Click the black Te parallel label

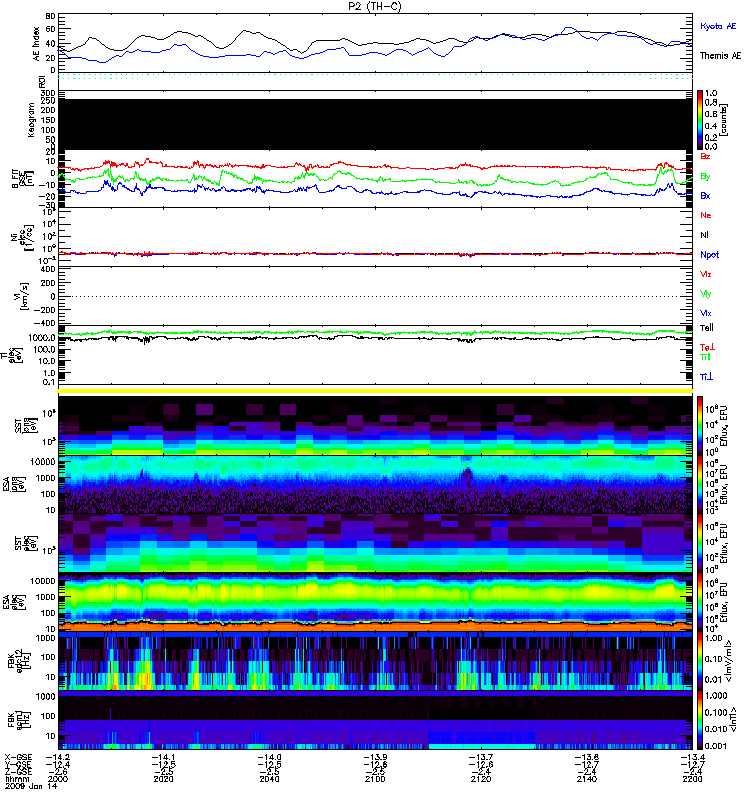coord(707,328)
